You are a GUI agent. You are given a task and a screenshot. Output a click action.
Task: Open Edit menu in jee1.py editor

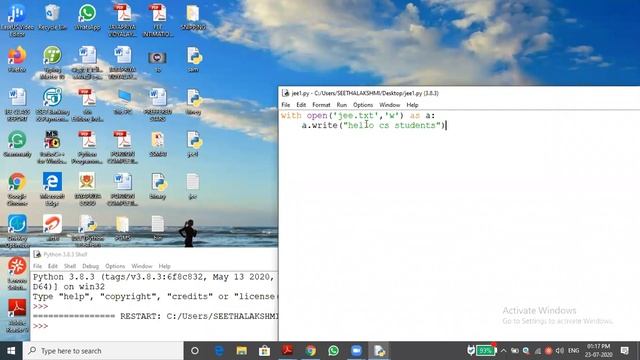(x=301, y=105)
